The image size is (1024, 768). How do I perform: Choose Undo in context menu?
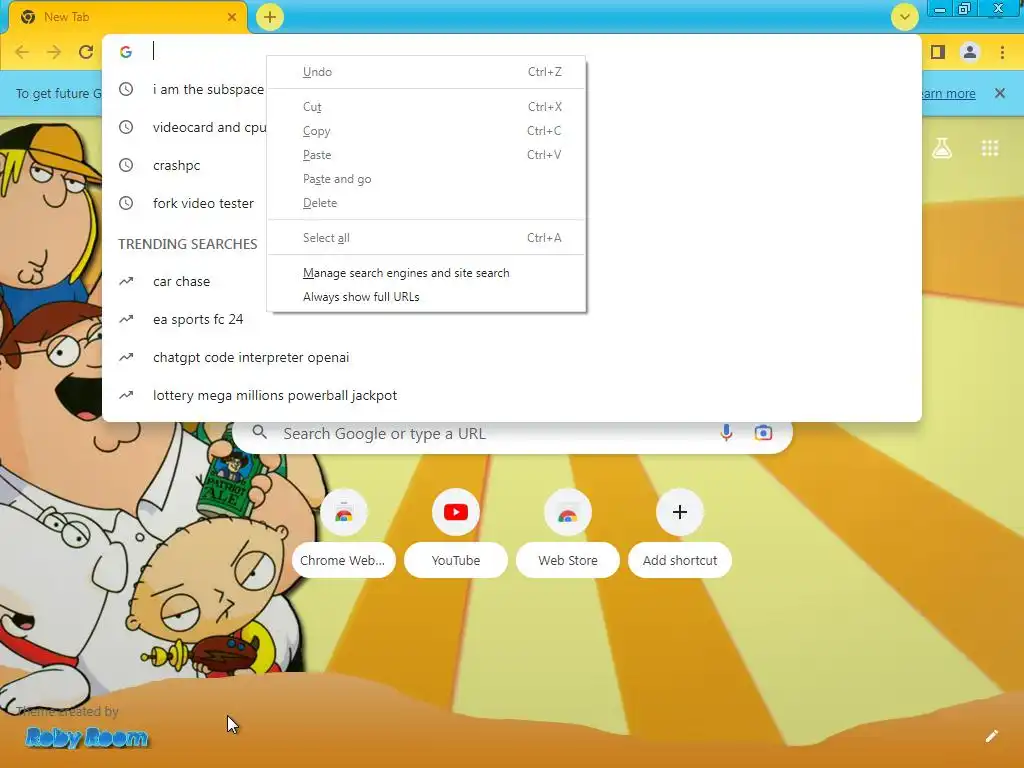426,72
